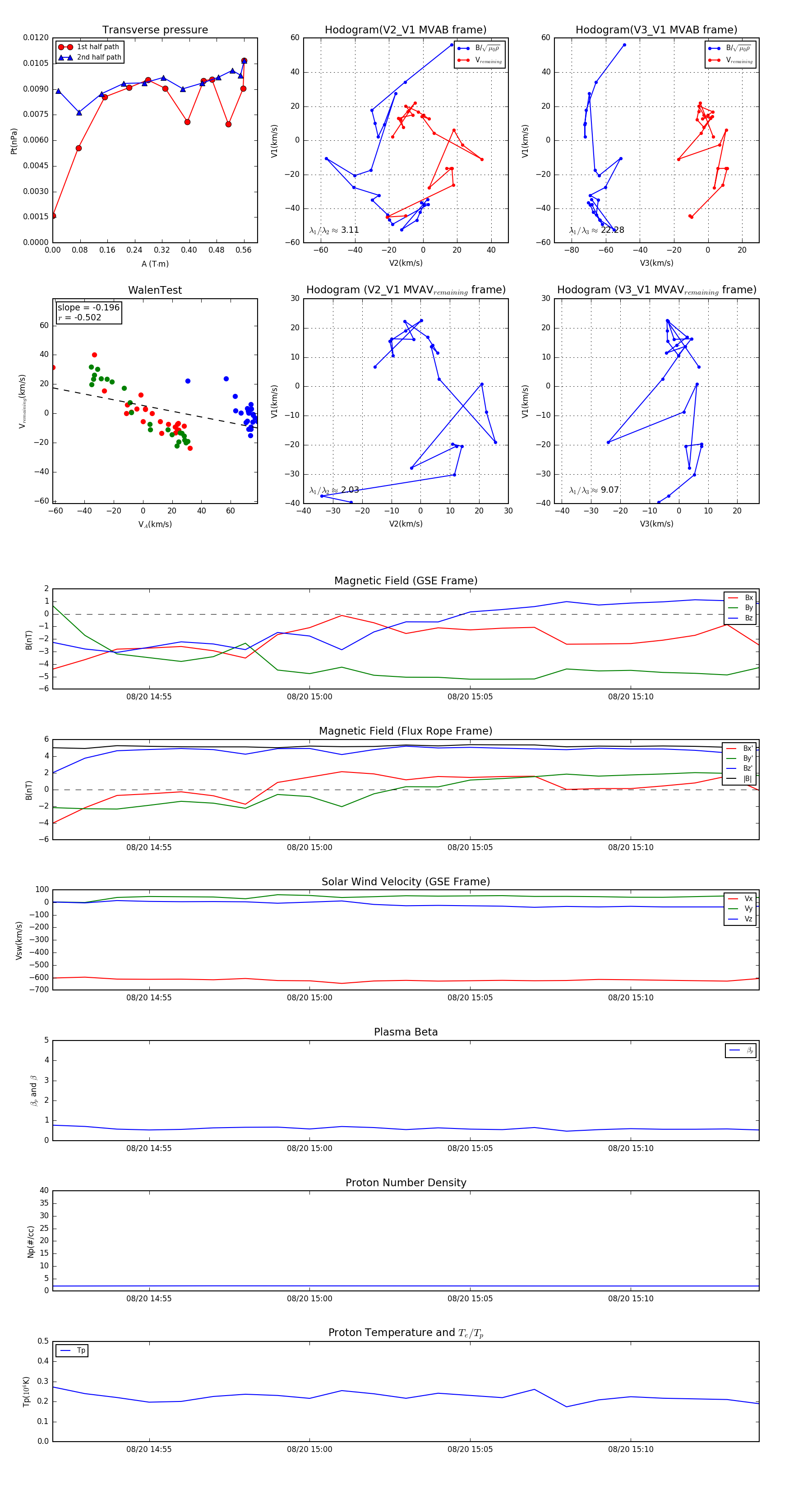Select the "Bz" legend entry in GSE plot
The image size is (812, 1489).
click(740, 618)
